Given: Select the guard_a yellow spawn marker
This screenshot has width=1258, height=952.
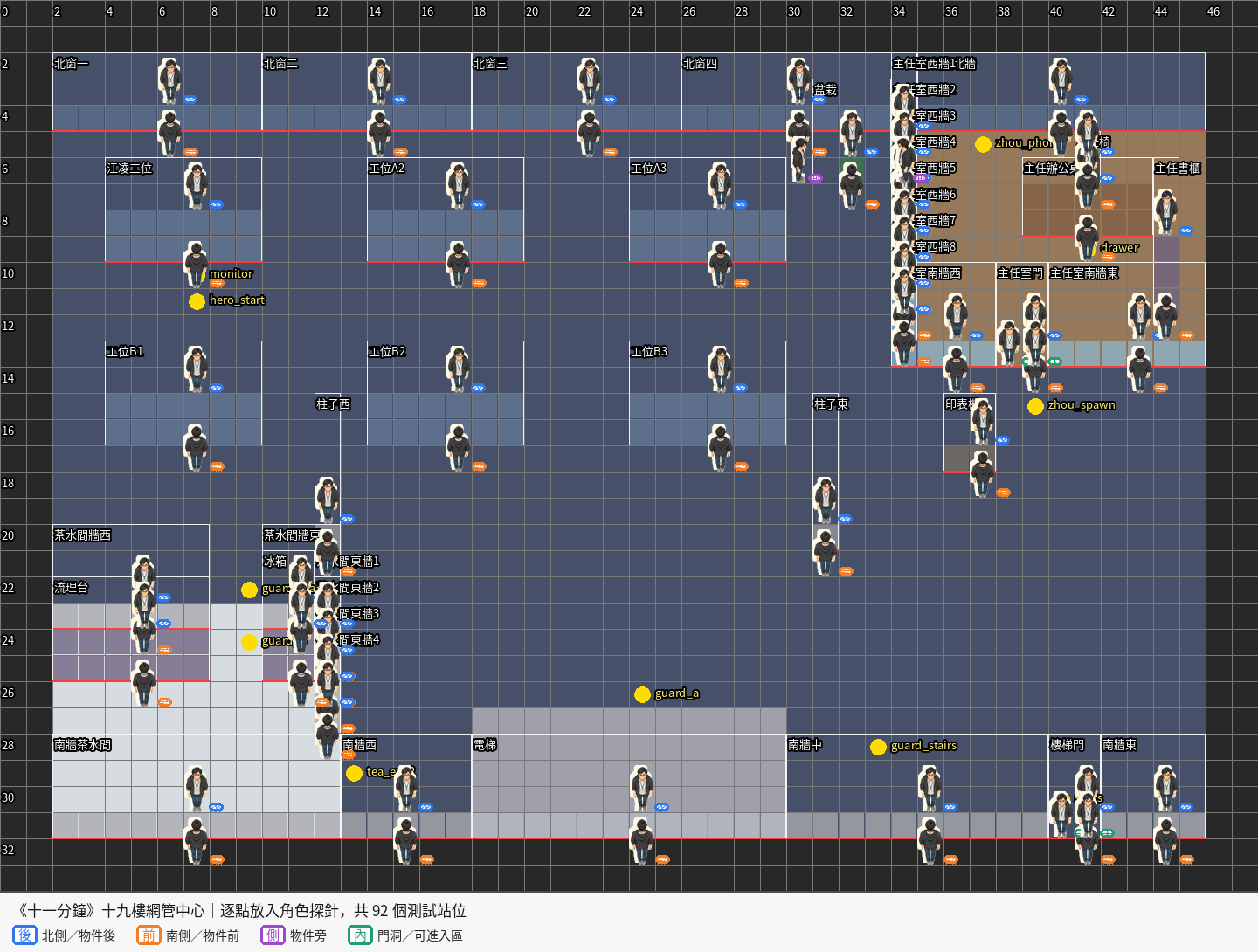Looking at the screenshot, I should (x=642, y=694).
